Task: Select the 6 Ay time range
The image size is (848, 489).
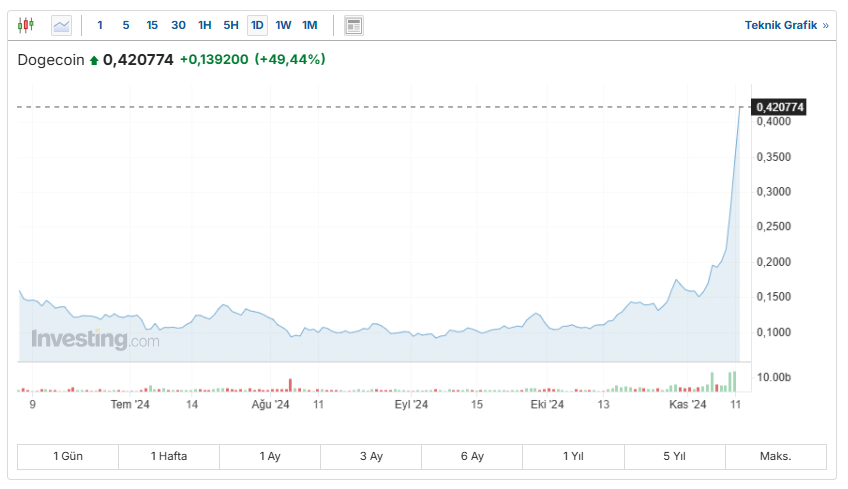Action: pos(472,456)
